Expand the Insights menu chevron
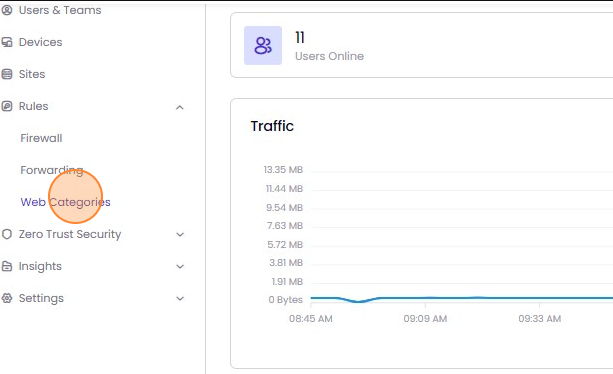Screen dimensions: 613x374 pyautogui.click(x=180, y=267)
